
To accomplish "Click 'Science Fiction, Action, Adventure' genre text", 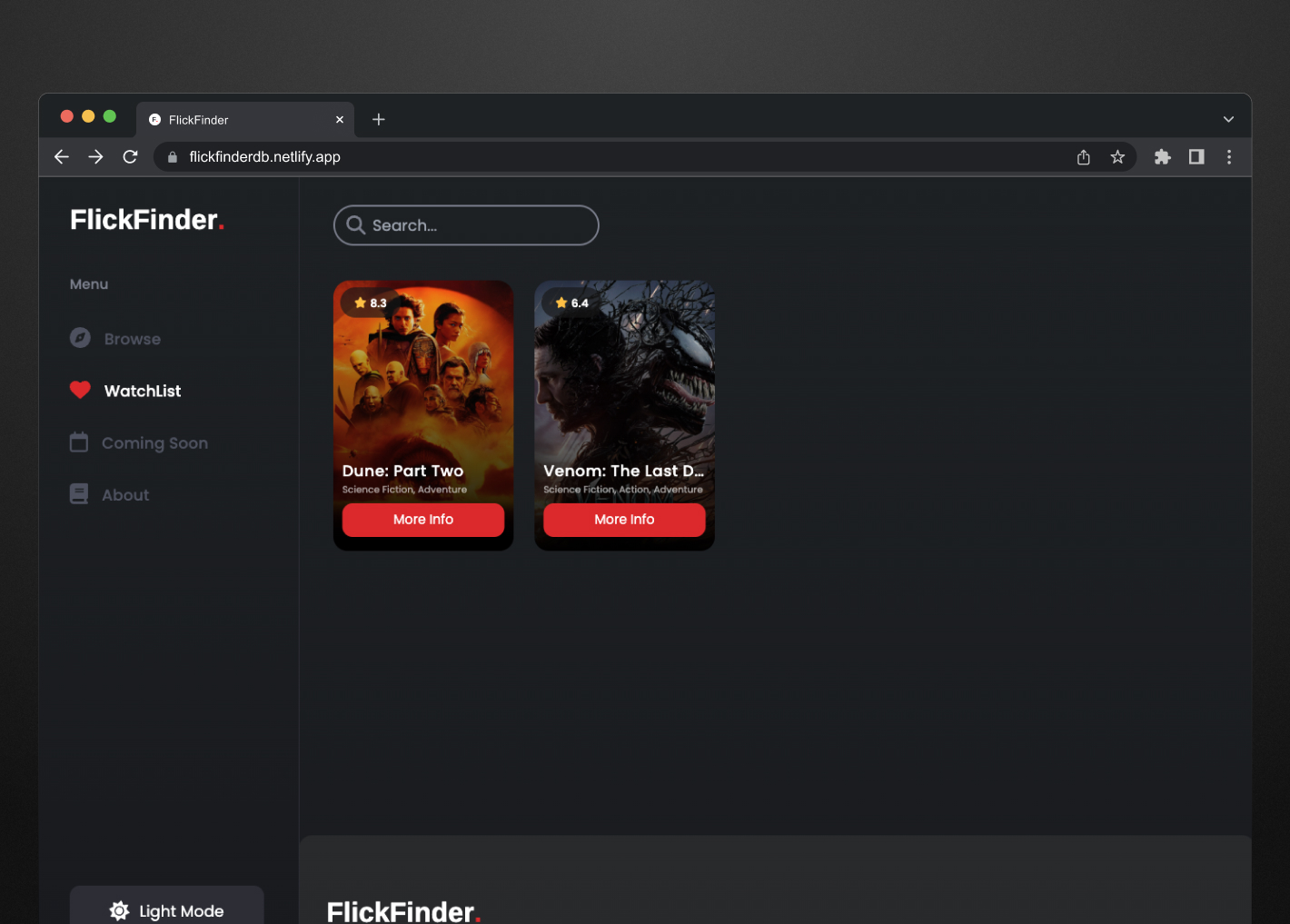I will 623,490.
